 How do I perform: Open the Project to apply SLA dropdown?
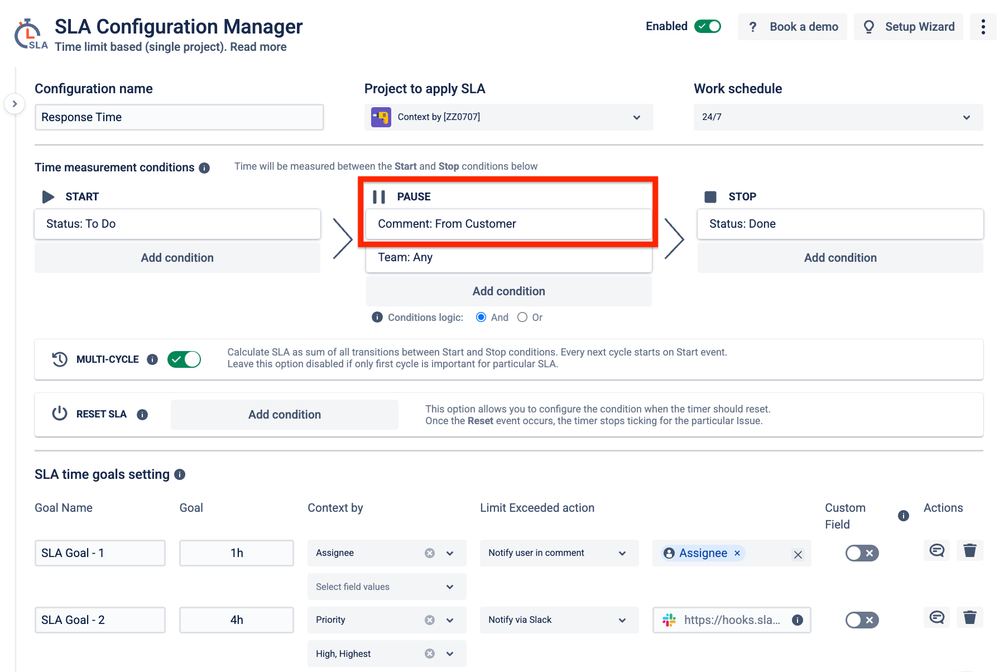pos(508,117)
